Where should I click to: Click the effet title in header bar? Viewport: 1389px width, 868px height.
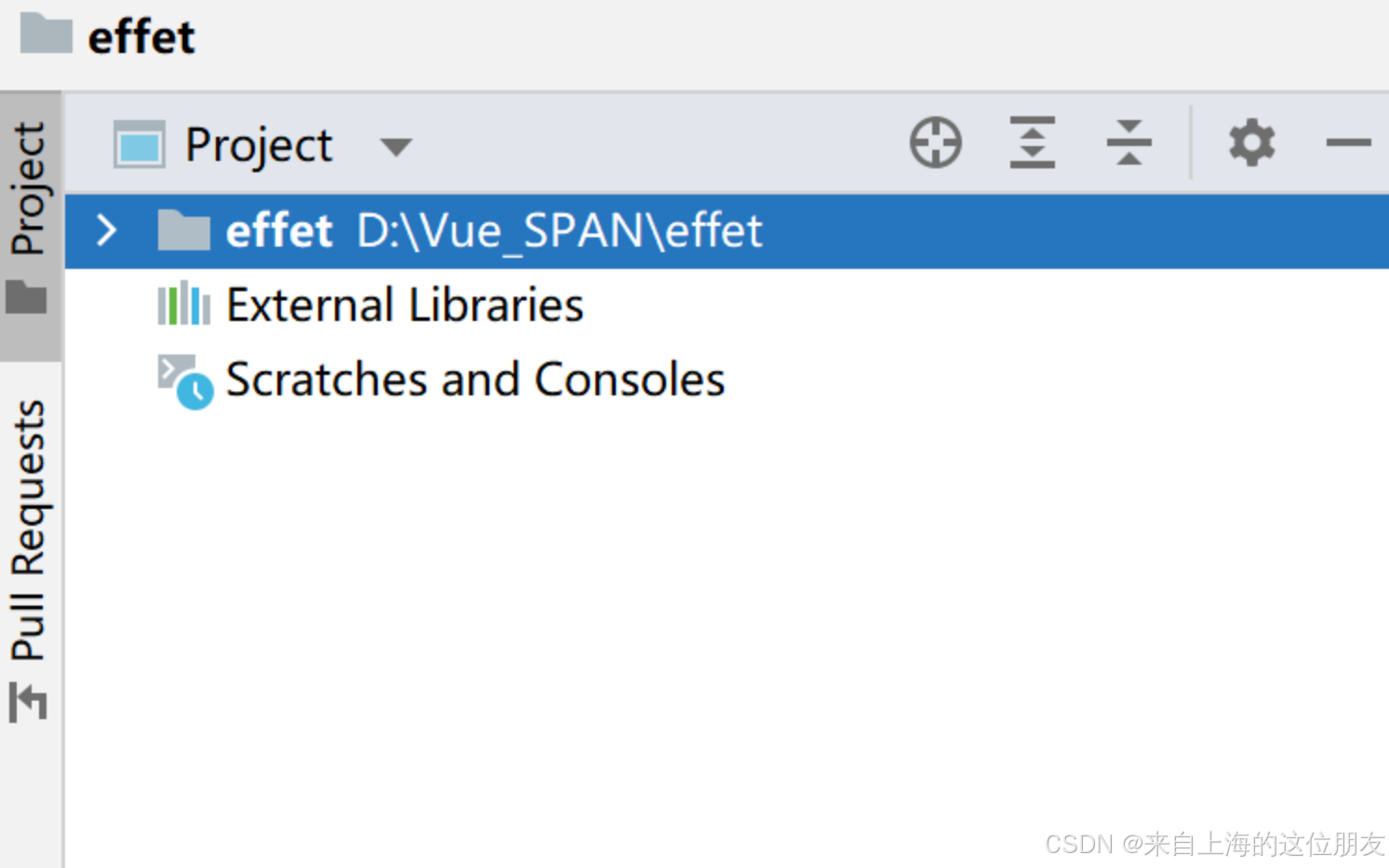(x=140, y=35)
